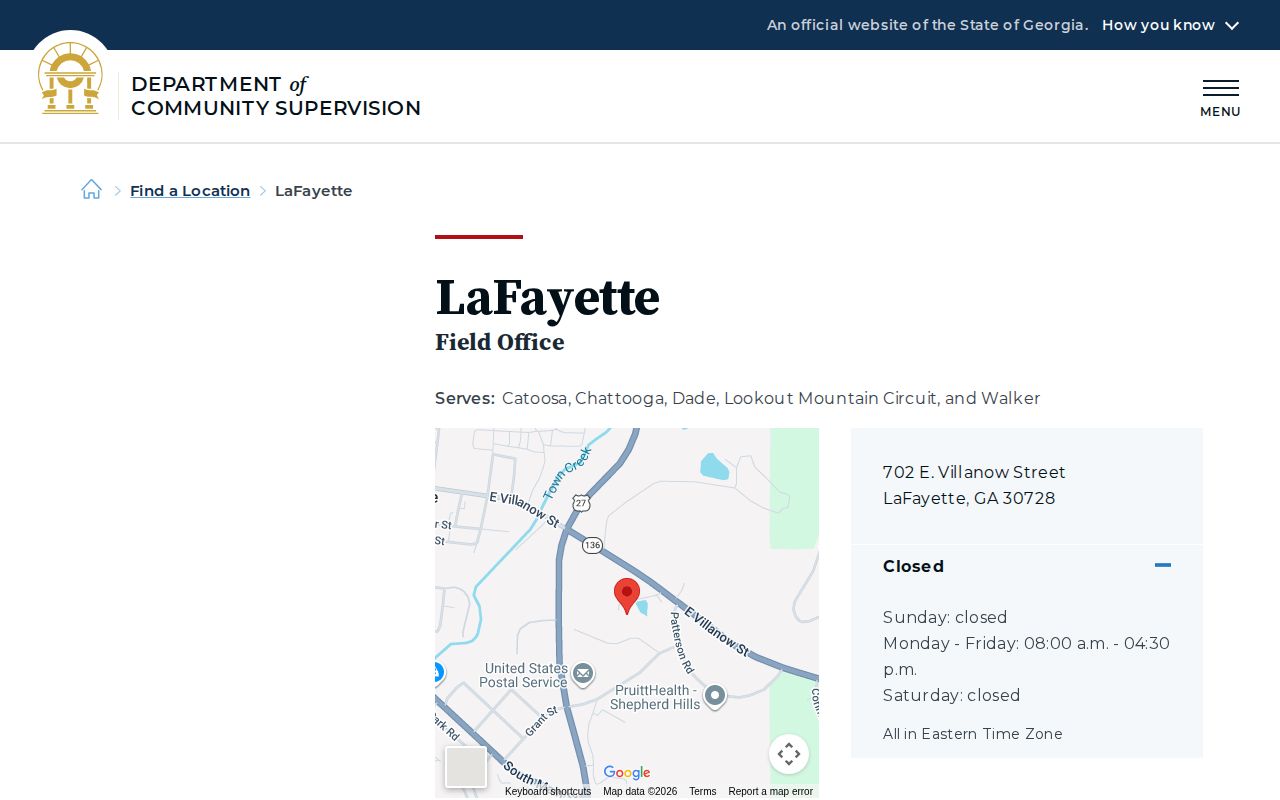Click United States Postal Service marker

[583, 674]
